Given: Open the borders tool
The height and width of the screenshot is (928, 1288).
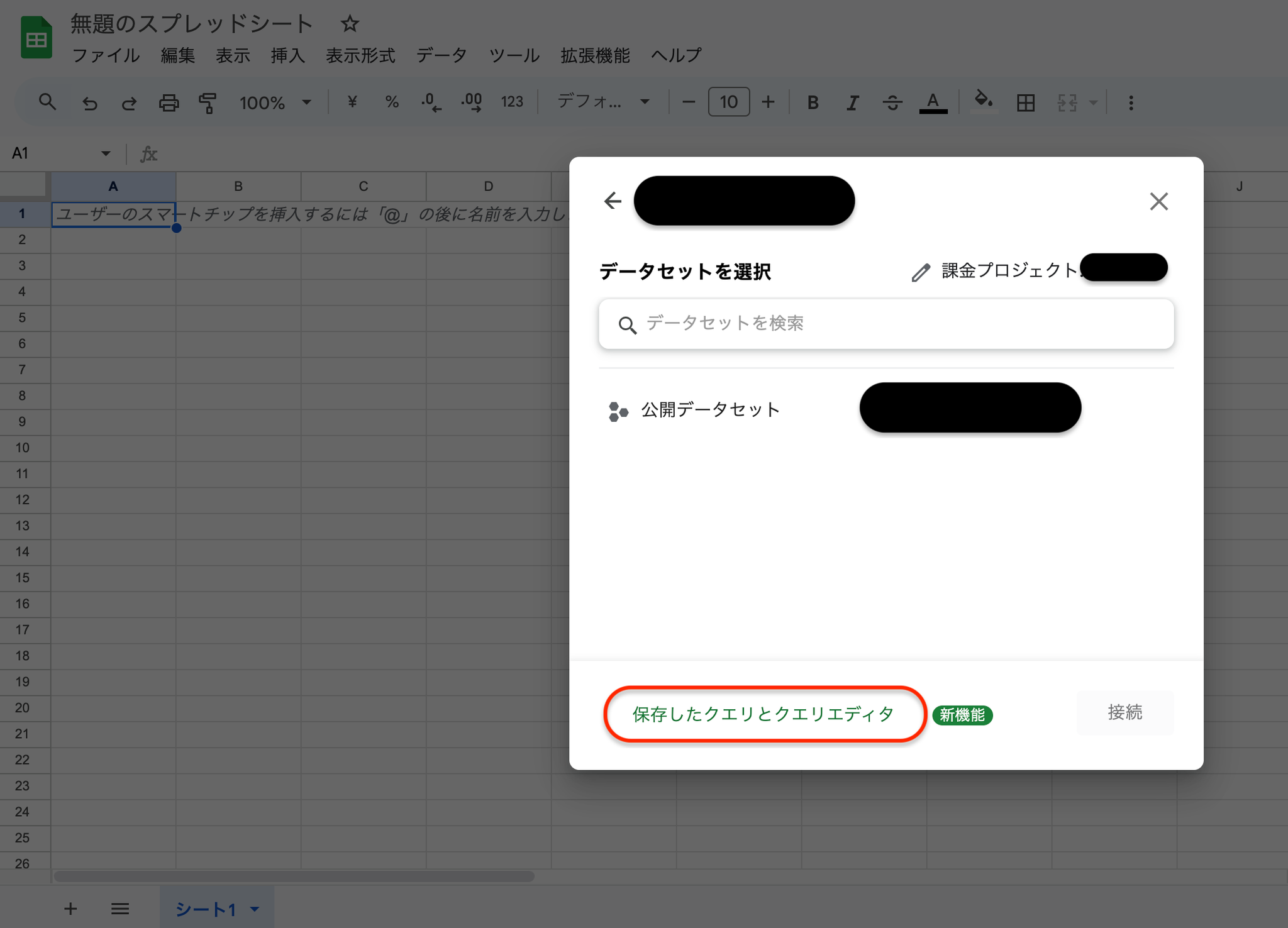Looking at the screenshot, I should coord(1026,102).
